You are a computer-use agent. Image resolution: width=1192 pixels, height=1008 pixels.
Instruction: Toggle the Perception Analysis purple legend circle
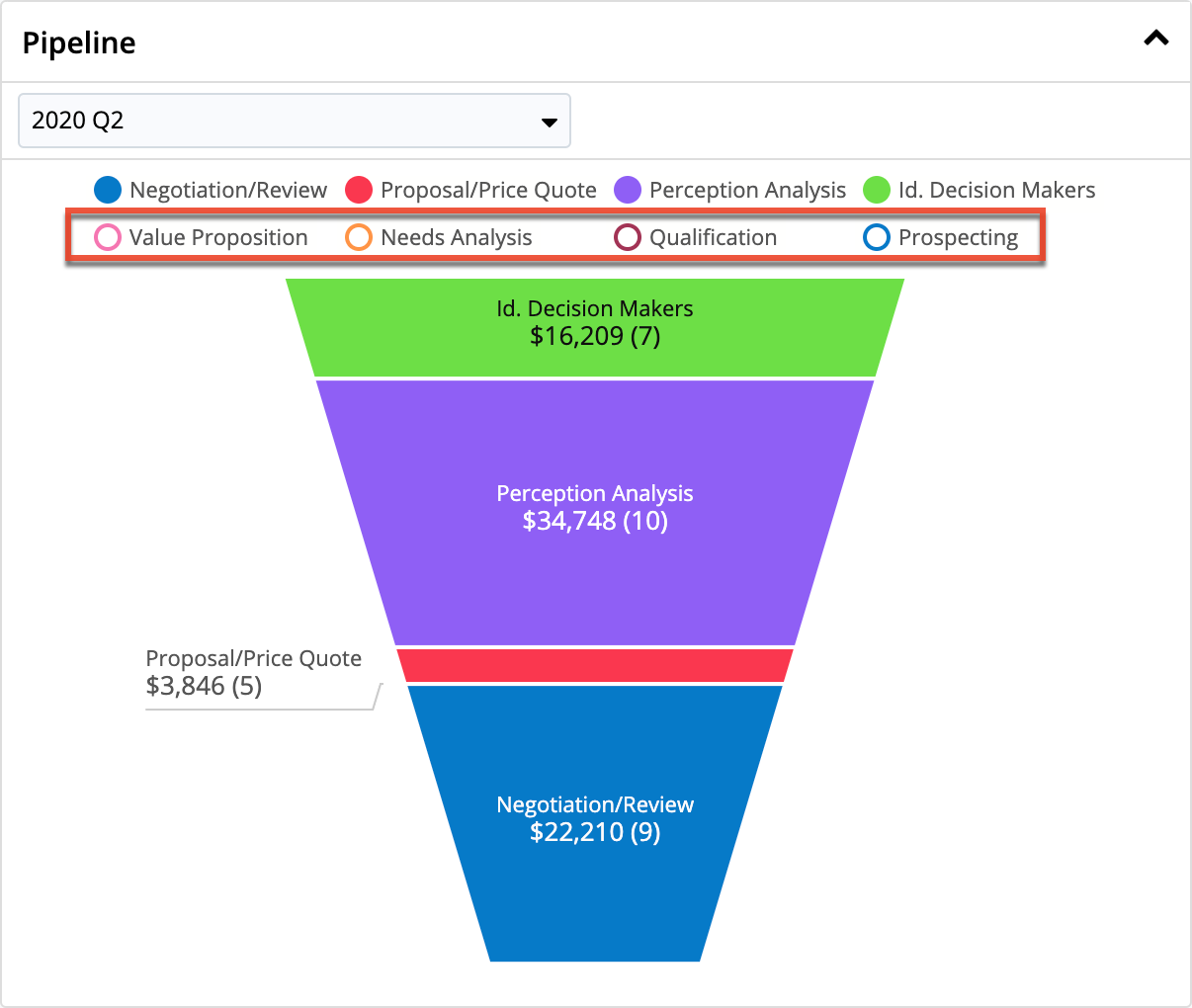pos(628,190)
